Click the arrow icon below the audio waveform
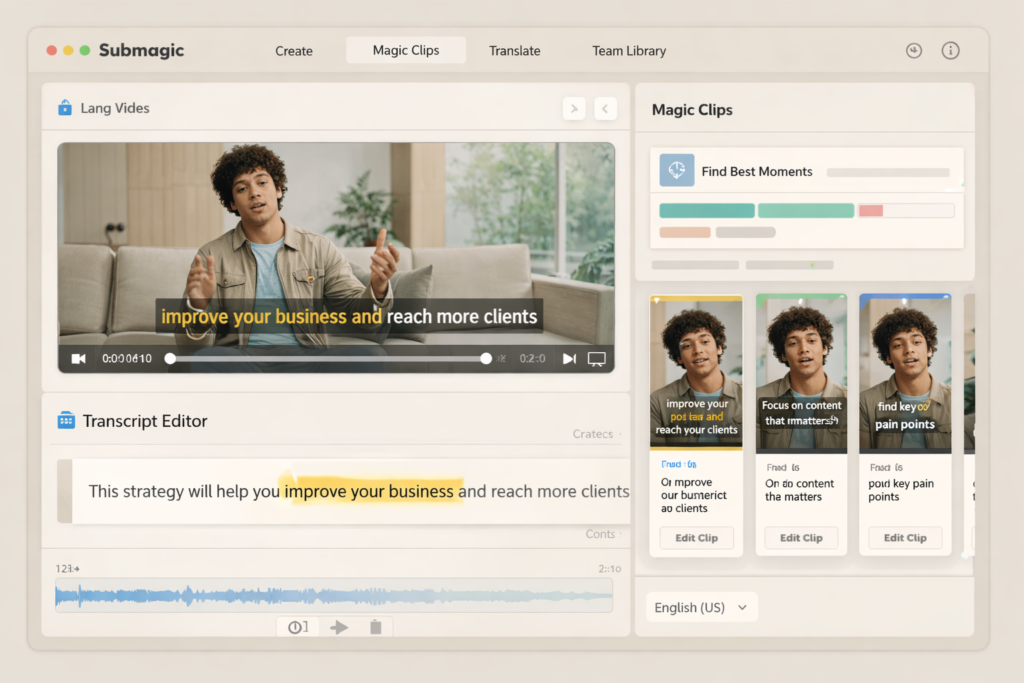This screenshot has height=683, width=1024. tap(338, 626)
